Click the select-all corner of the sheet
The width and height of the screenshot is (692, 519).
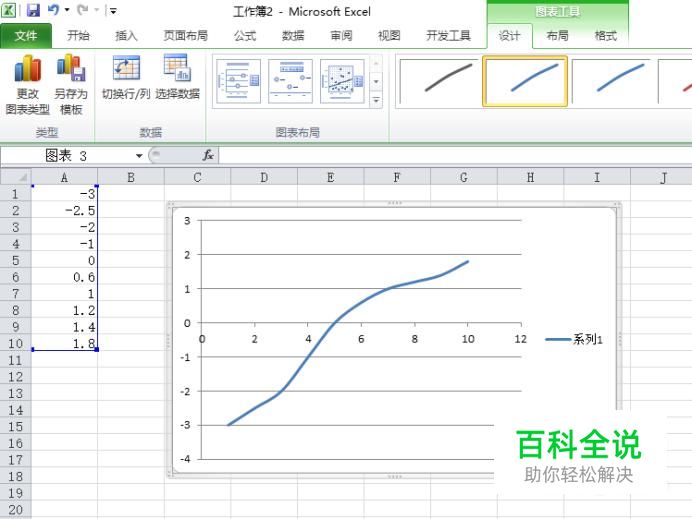click(16, 177)
